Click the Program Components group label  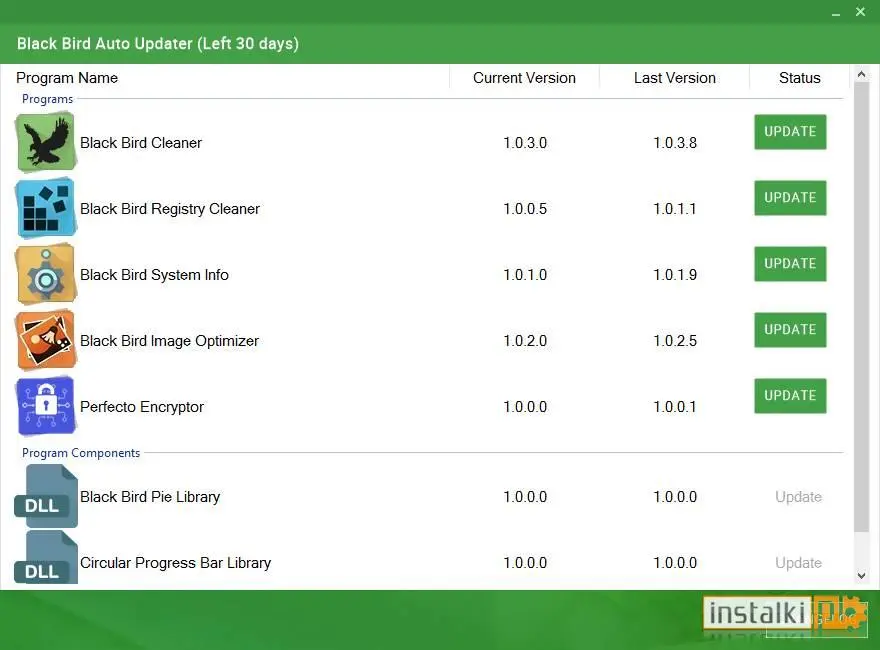tap(81, 453)
